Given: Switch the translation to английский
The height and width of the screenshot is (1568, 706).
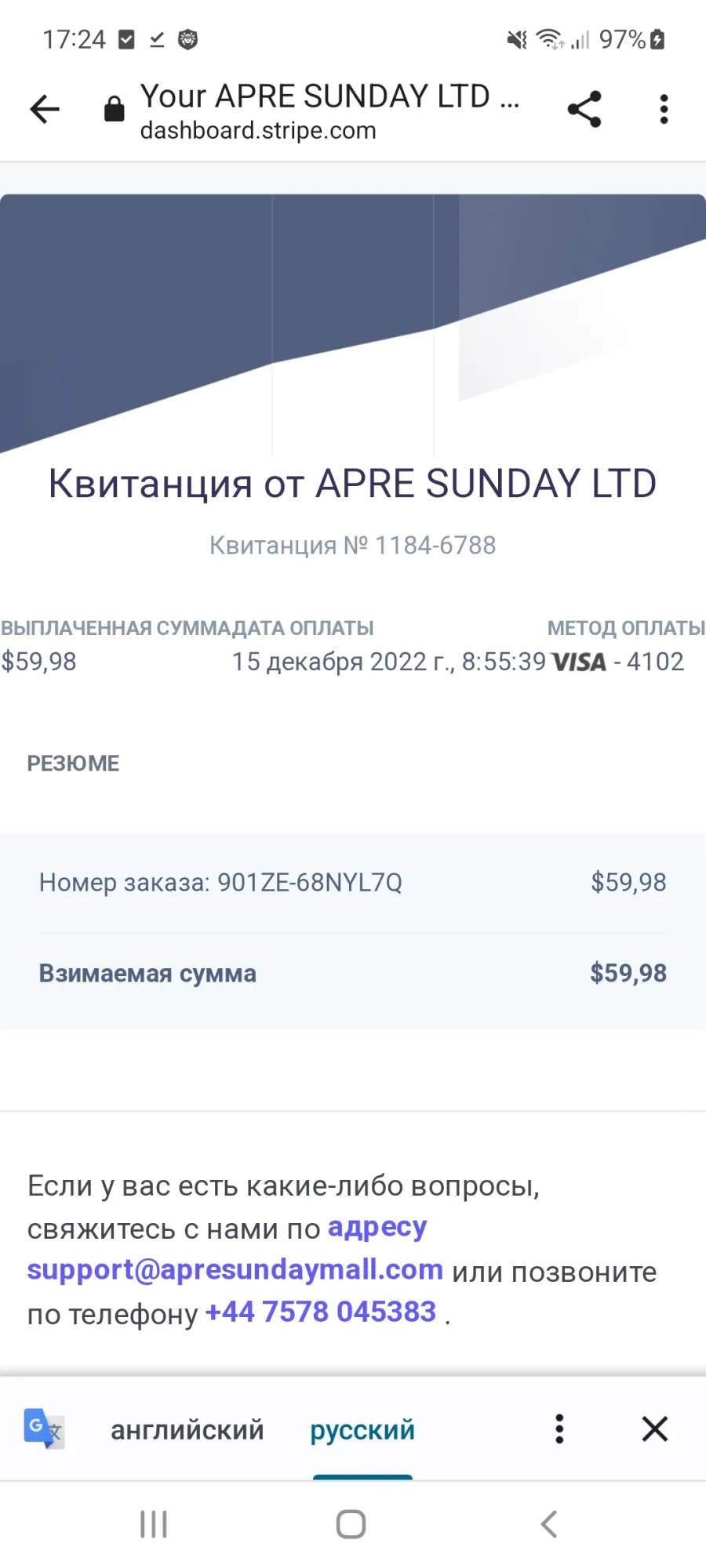Looking at the screenshot, I should 187,1430.
